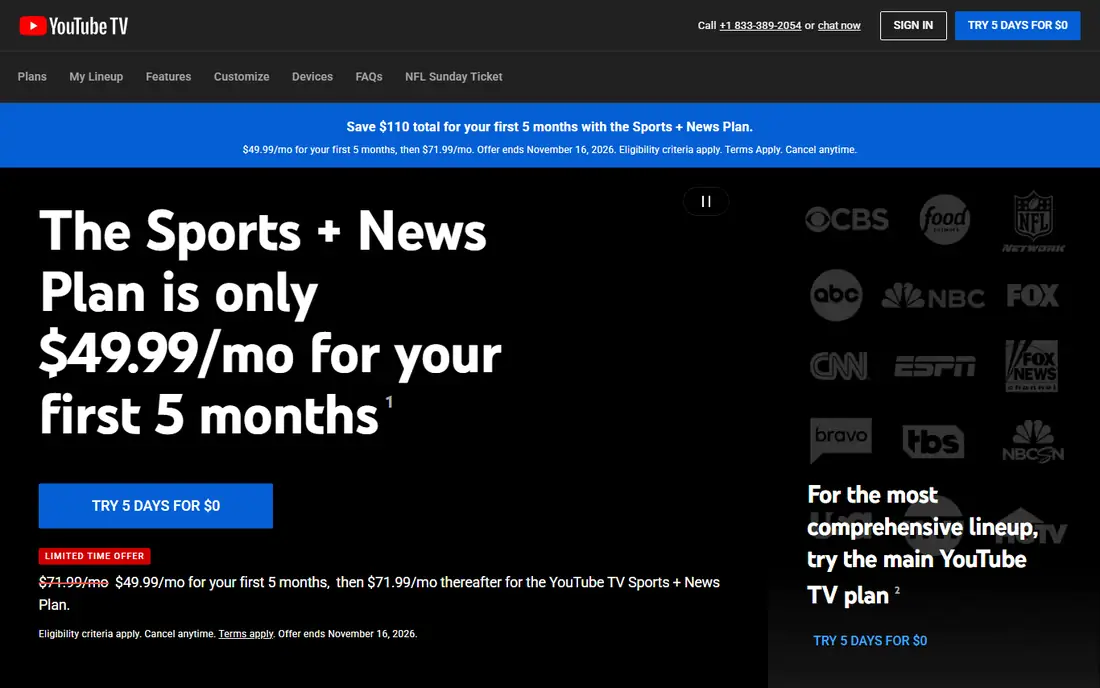Click the banner fine print "$49.99/mo for your first 5 months, then $71.99/mo"
The width and height of the screenshot is (1100, 688).
coord(358,149)
